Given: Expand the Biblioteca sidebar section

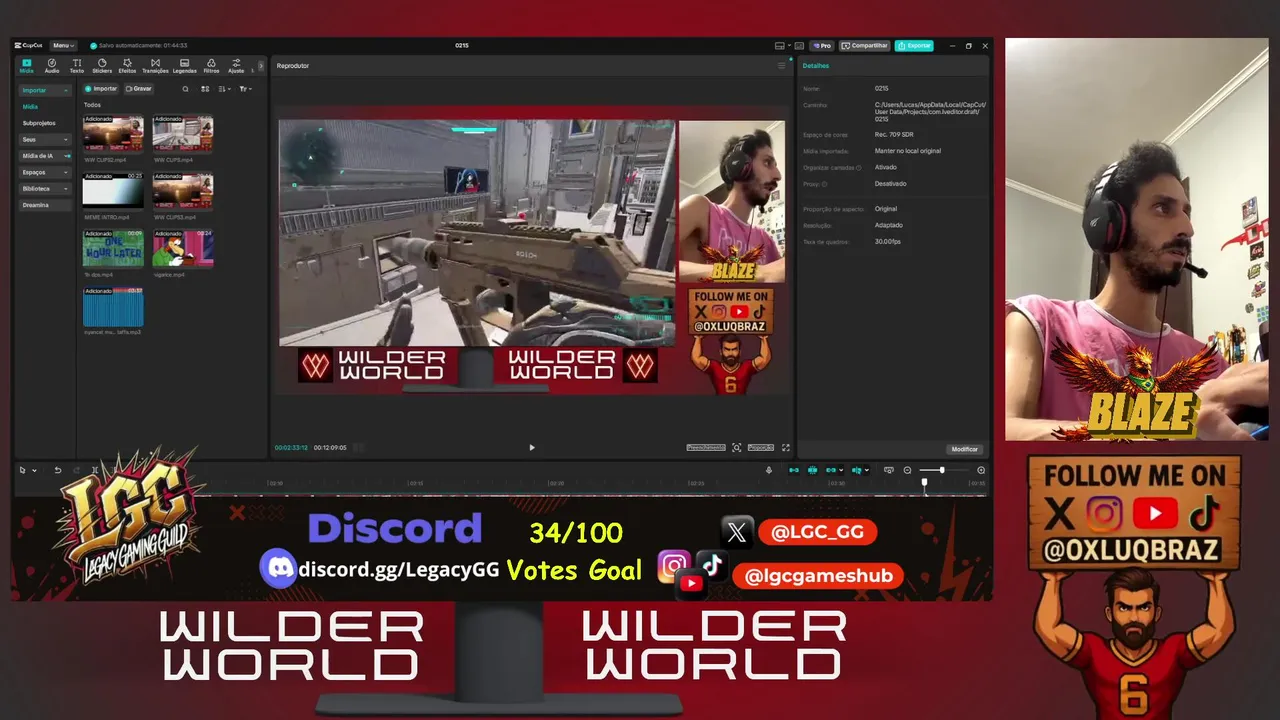Looking at the screenshot, I should 45,188.
